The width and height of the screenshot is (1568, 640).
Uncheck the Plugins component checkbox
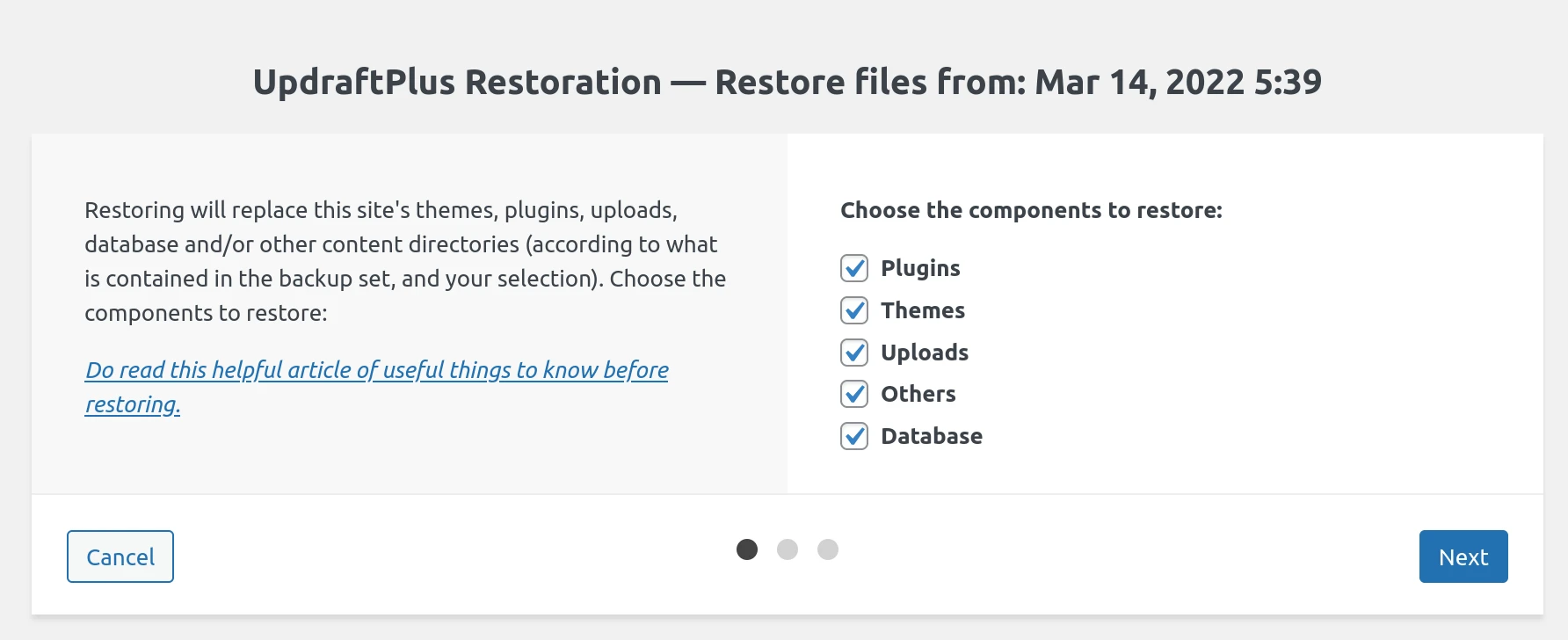click(x=853, y=268)
